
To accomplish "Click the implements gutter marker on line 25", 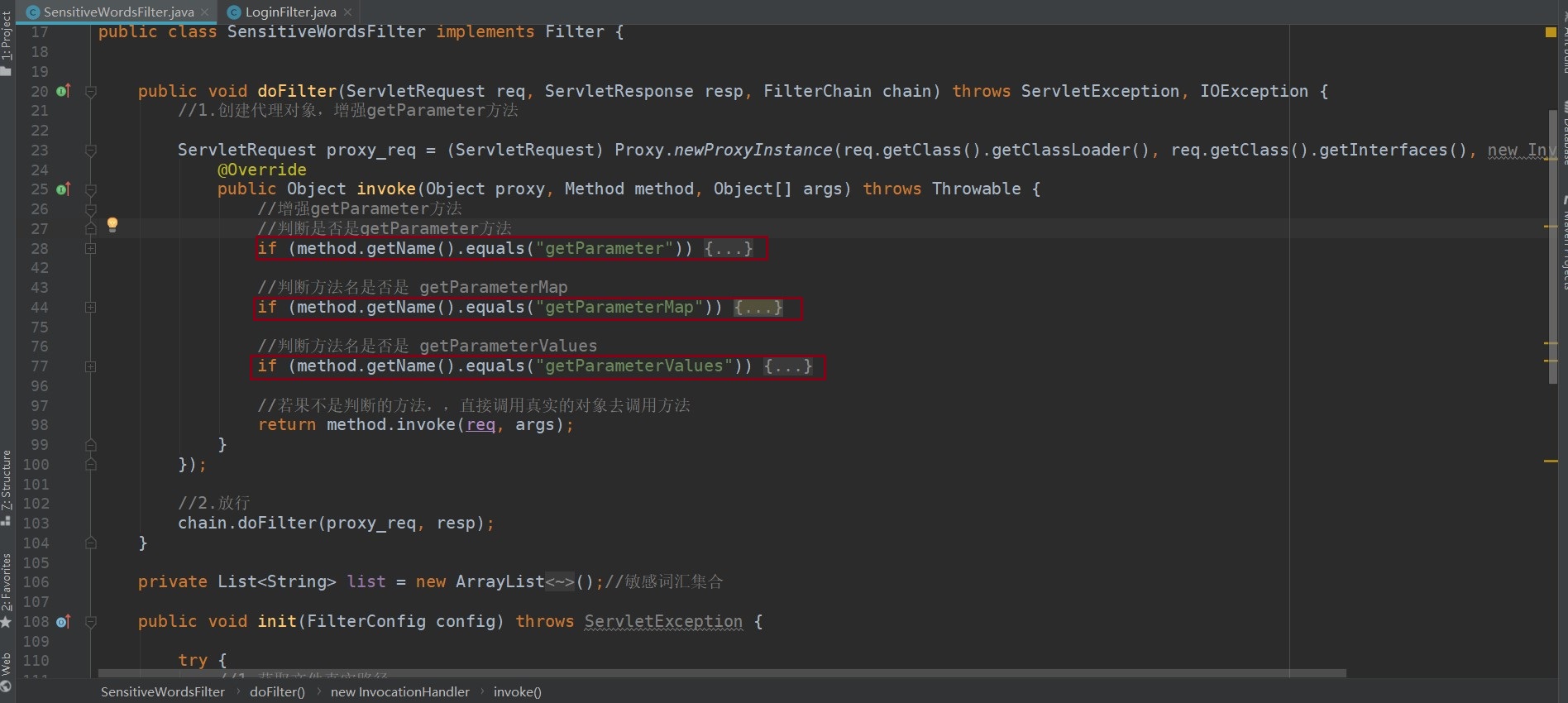I will [x=63, y=189].
